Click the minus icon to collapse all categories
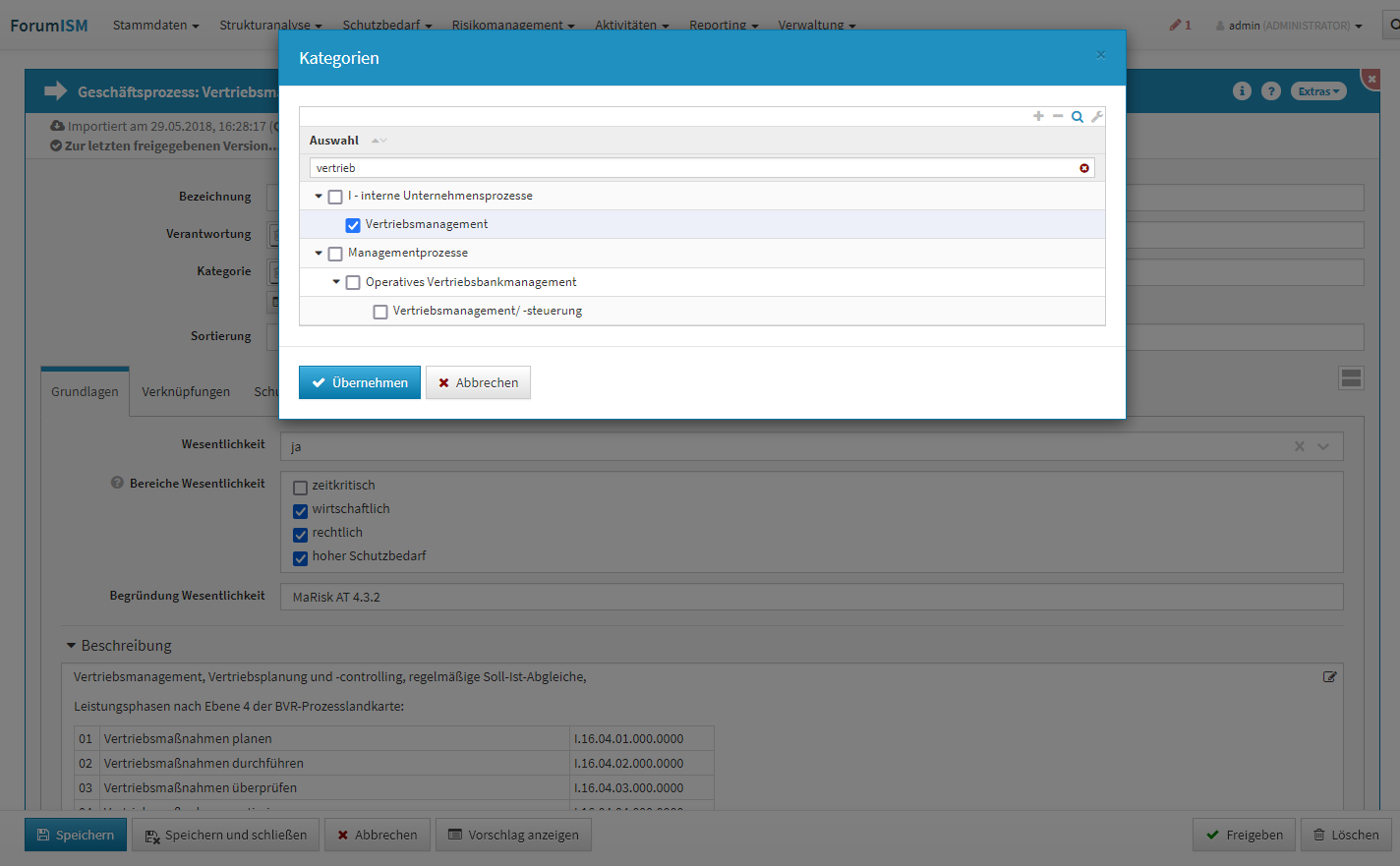The width and height of the screenshot is (1400, 866). pyautogui.click(x=1058, y=116)
